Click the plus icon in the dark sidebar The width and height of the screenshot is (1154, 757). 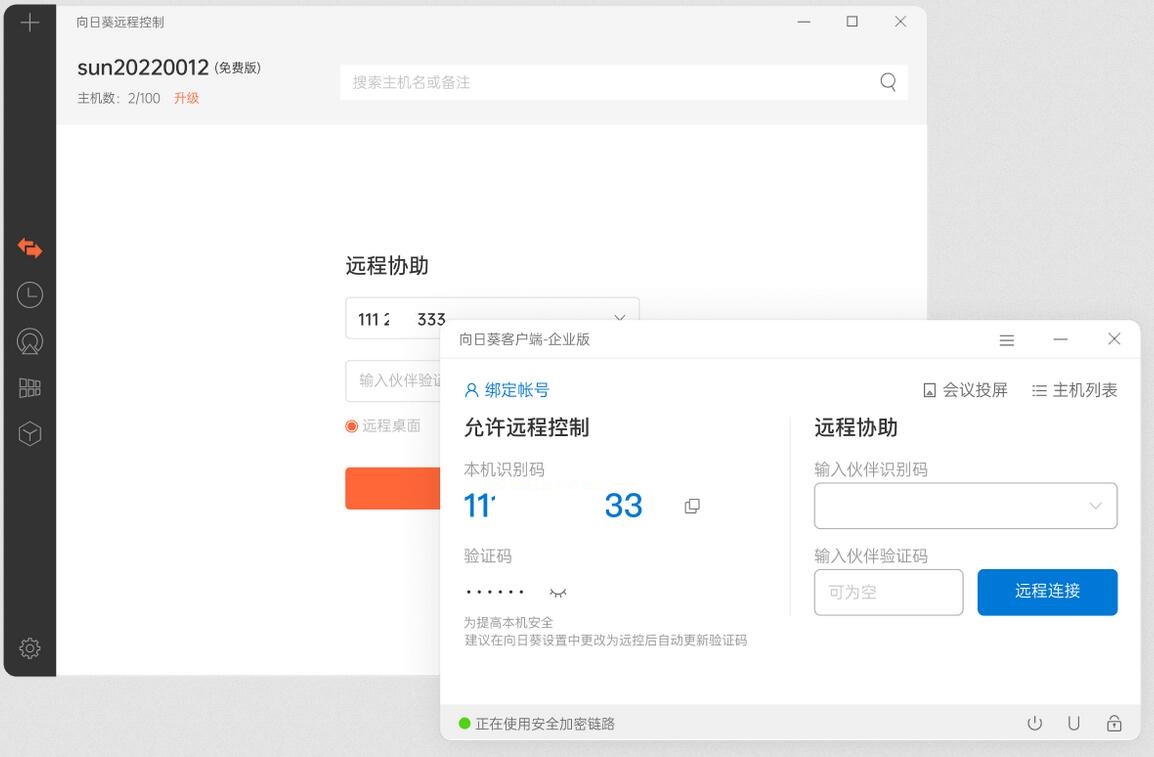click(x=29, y=23)
